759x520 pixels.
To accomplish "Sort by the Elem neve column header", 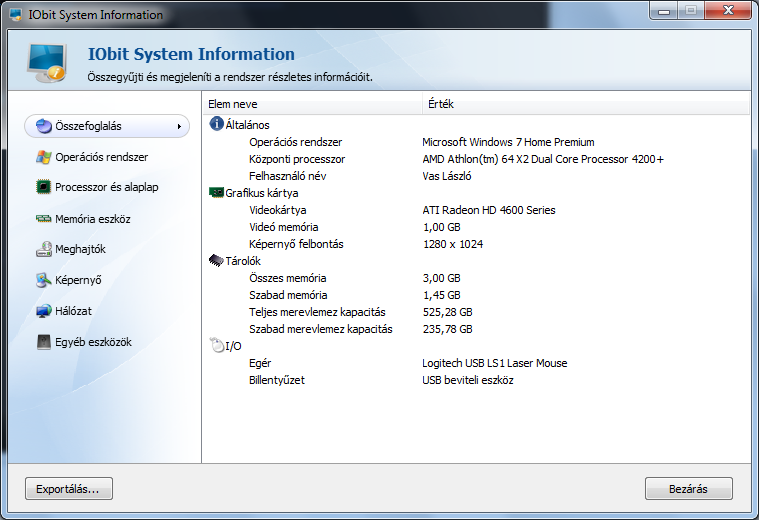I will [313, 104].
